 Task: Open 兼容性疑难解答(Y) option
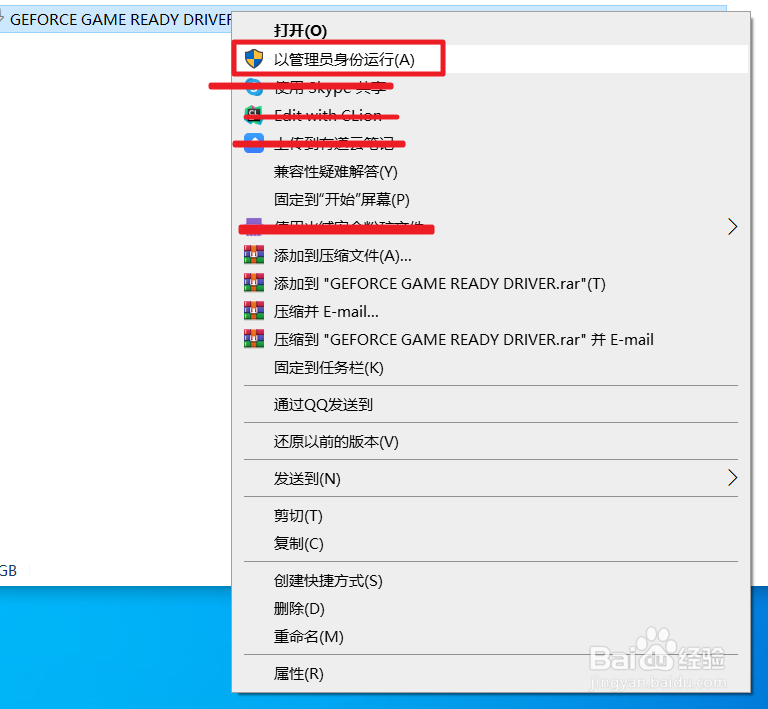(336, 171)
